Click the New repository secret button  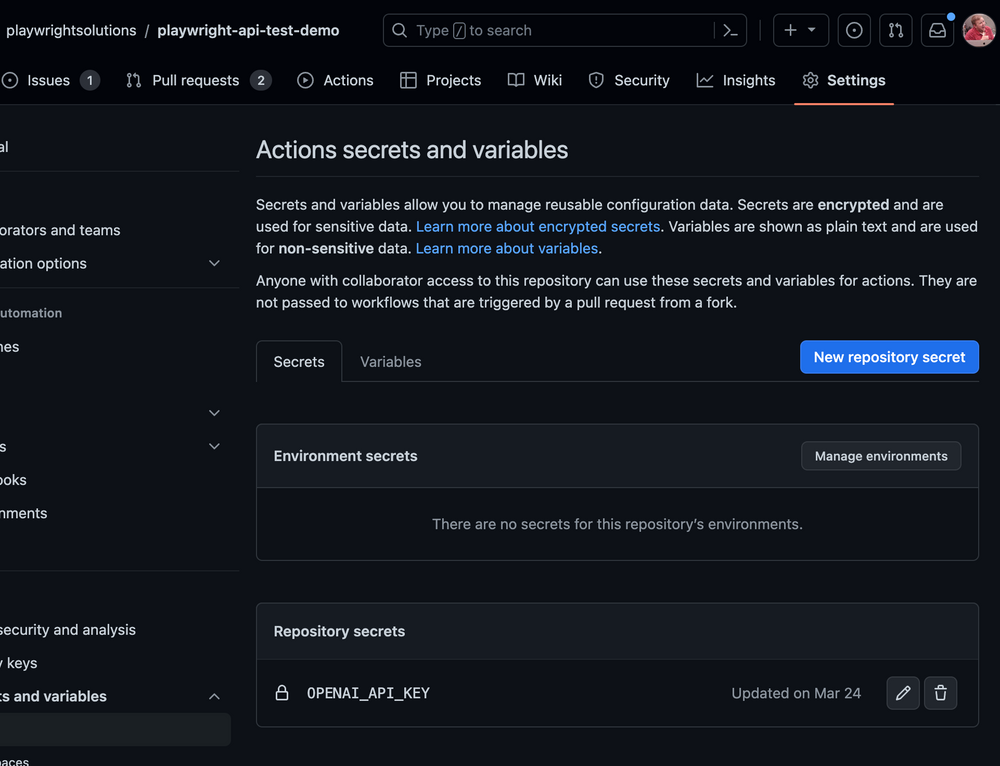coord(888,356)
